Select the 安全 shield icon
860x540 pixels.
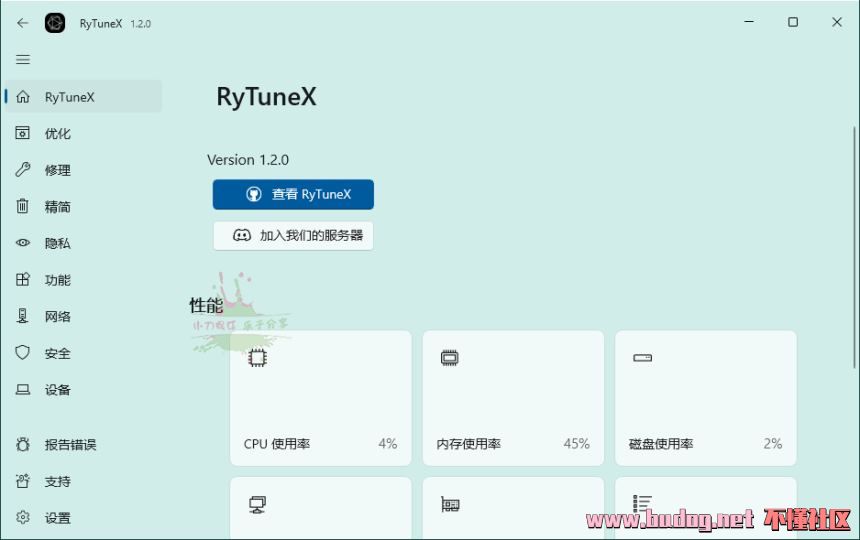click(x=22, y=353)
